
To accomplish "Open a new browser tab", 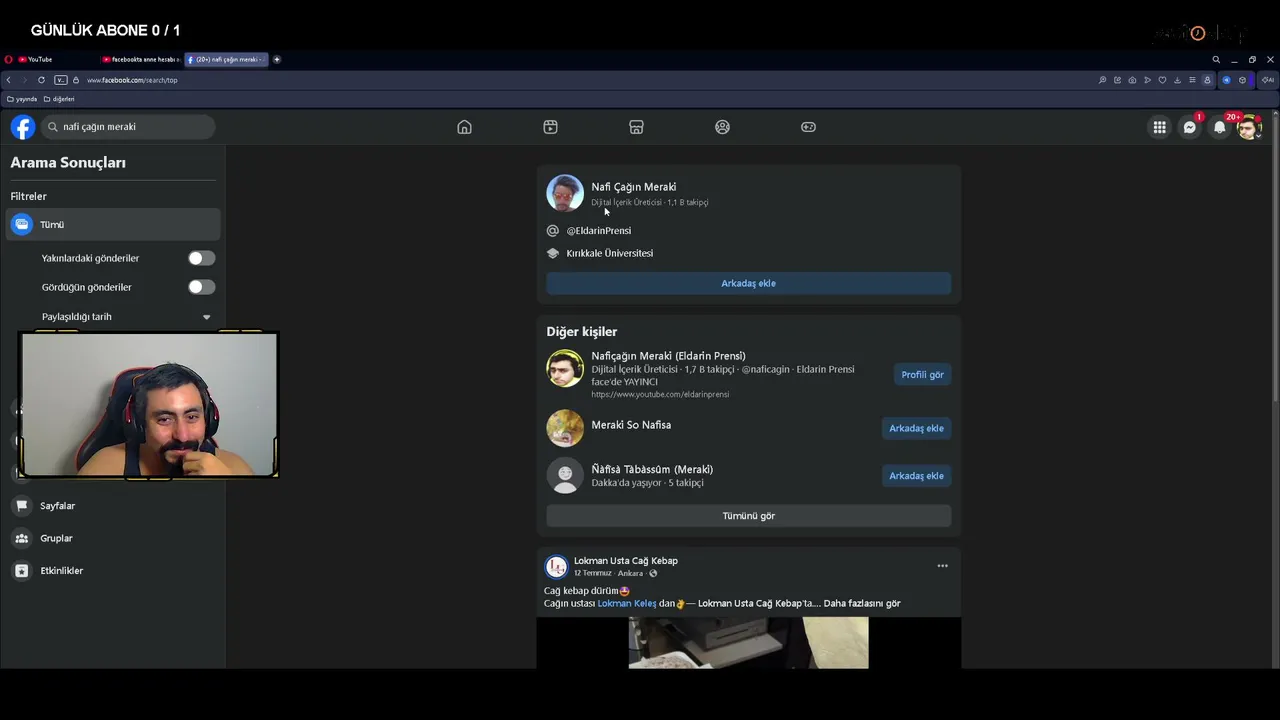I will 277,59.
